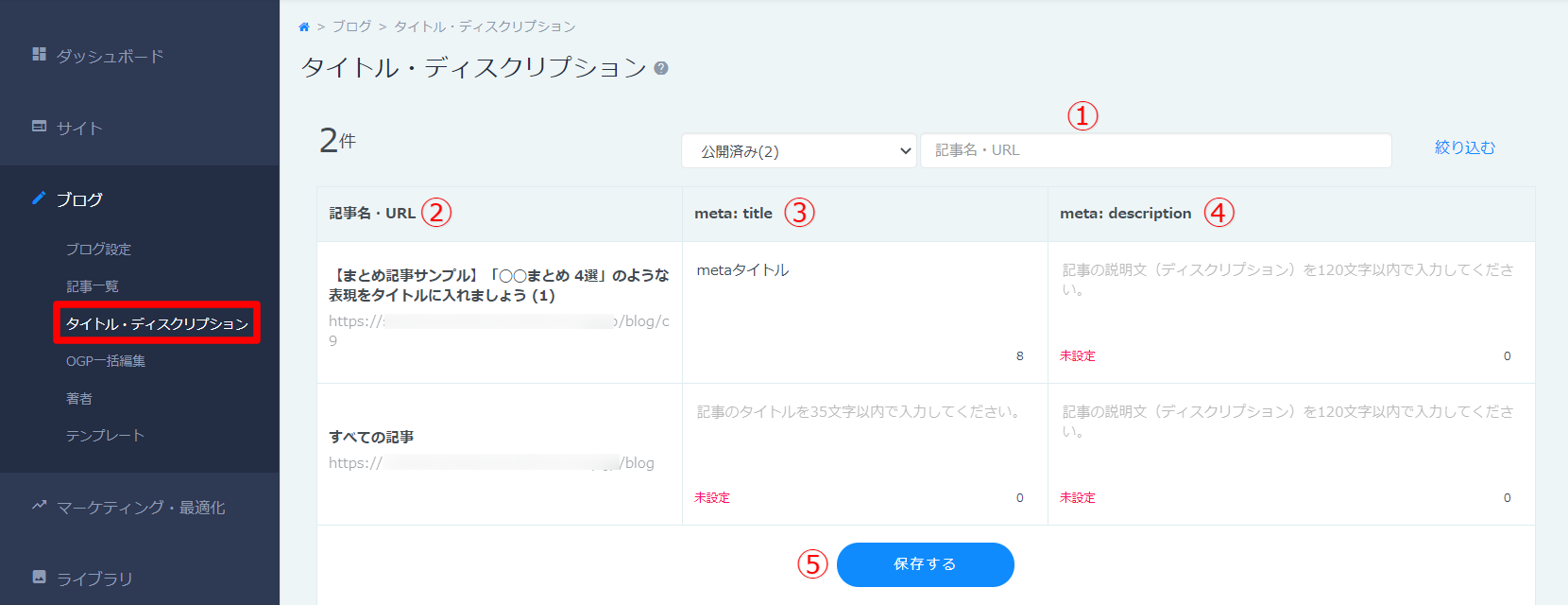The height and width of the screenshot is (605, 1568).
Task: Click the 2件 result count
Action: click(x=337, y=141)
